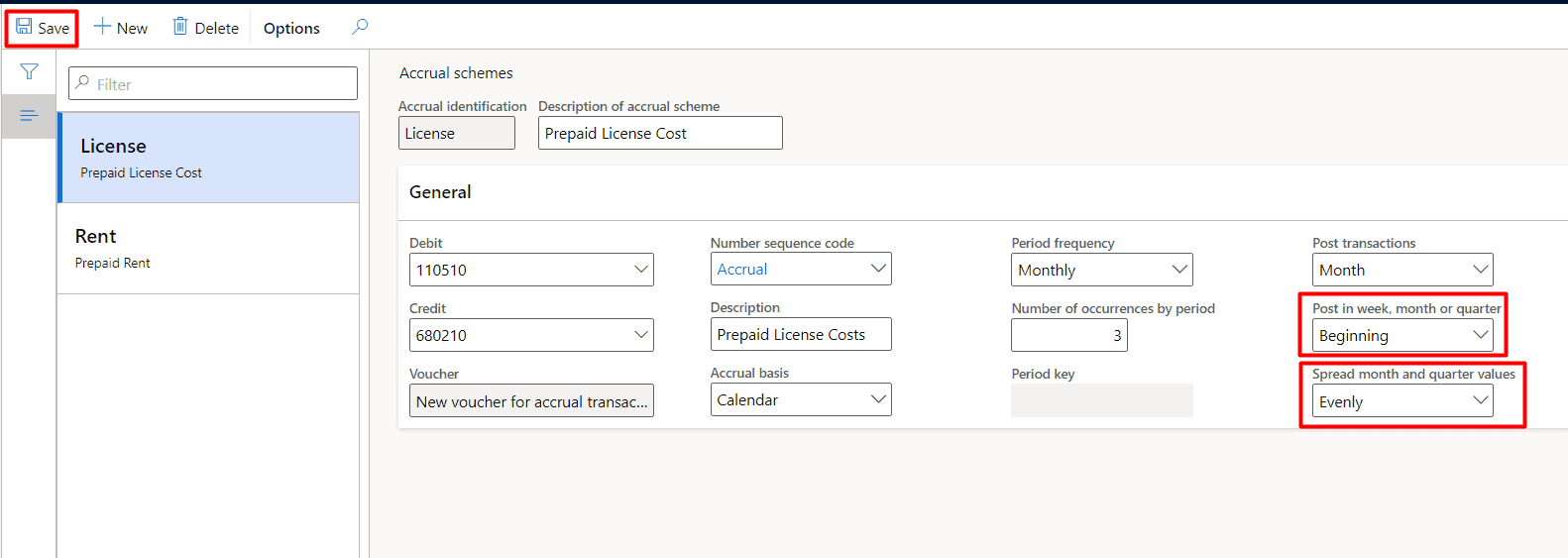
Task: Delete the selected accrual scheme
Action: click(x=206, y=28)
